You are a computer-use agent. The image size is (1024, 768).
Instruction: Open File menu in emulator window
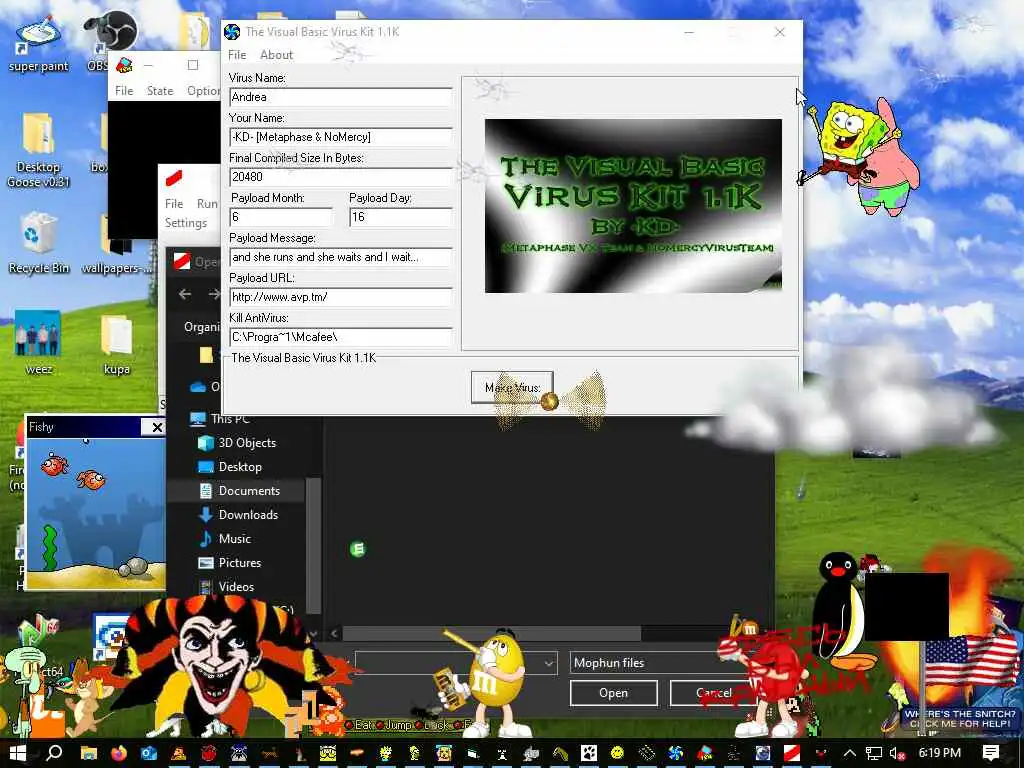pyautogui.click(x=124, y=91)
